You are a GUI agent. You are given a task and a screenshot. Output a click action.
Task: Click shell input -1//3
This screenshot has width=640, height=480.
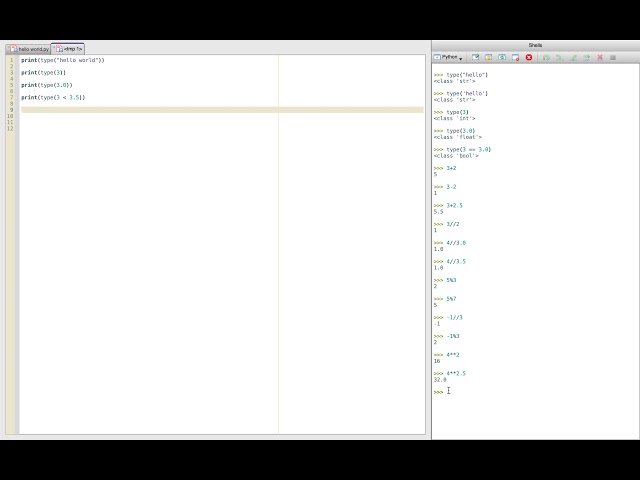pos(454,318)
